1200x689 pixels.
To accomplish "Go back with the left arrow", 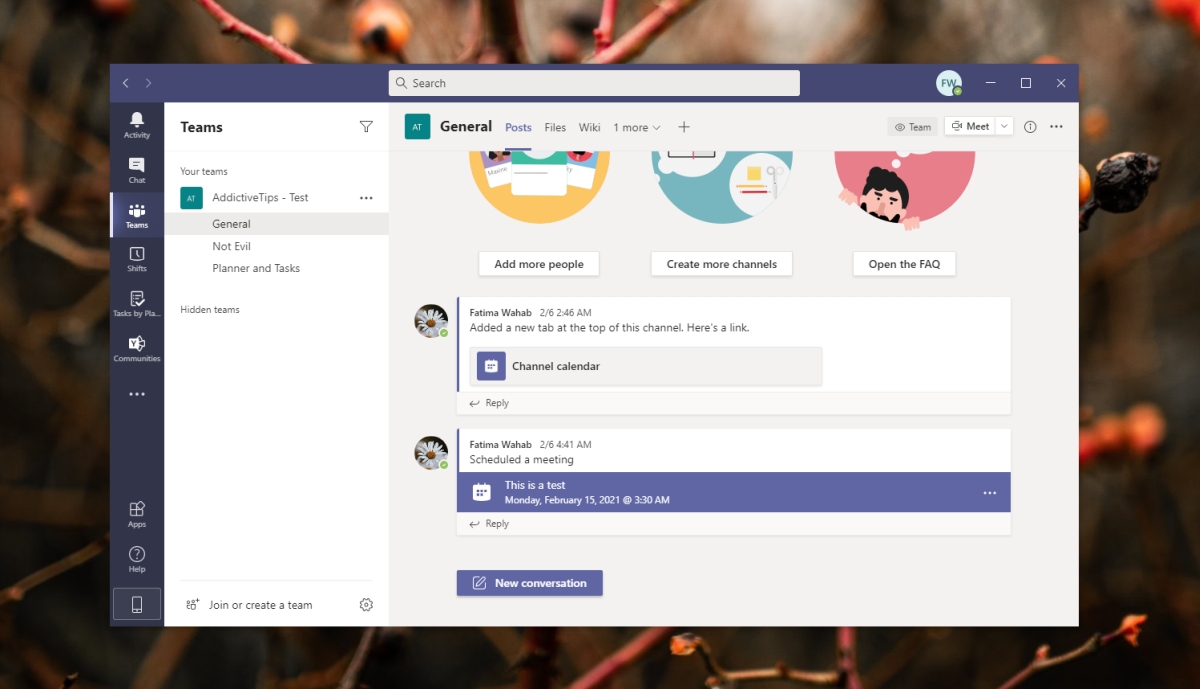I will [125, 83].
